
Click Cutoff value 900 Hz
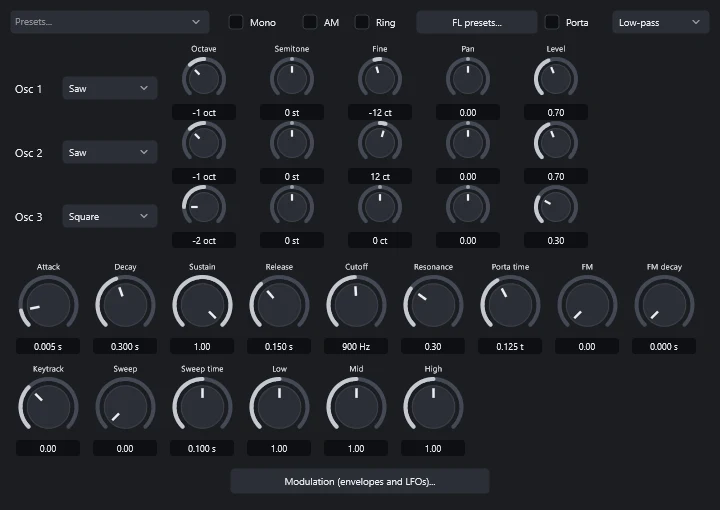[x=356, y=346]
